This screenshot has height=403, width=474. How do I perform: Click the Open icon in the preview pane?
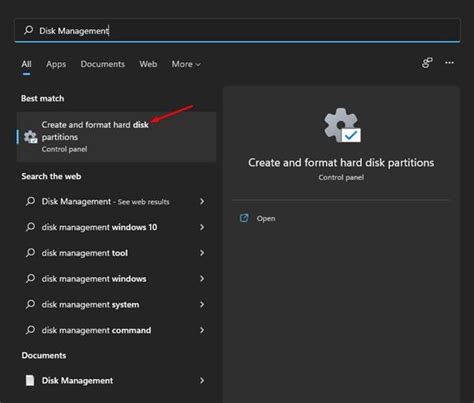tap(244, 218)
